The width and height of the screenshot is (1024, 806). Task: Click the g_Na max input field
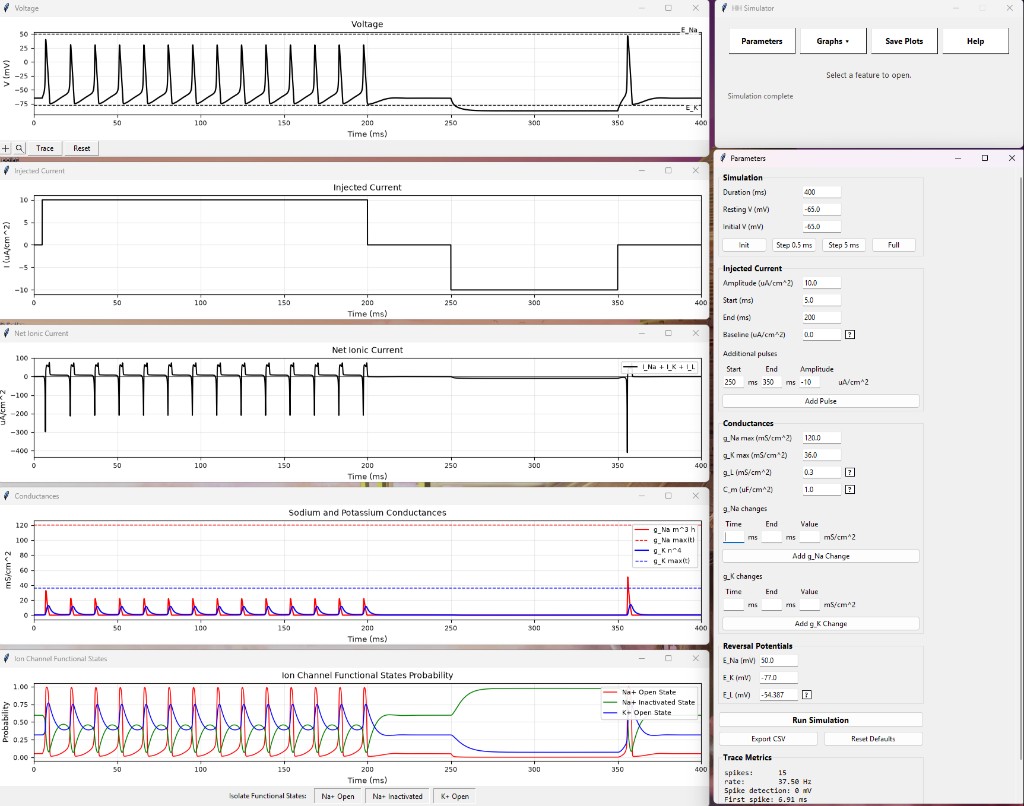pos(821,438)
